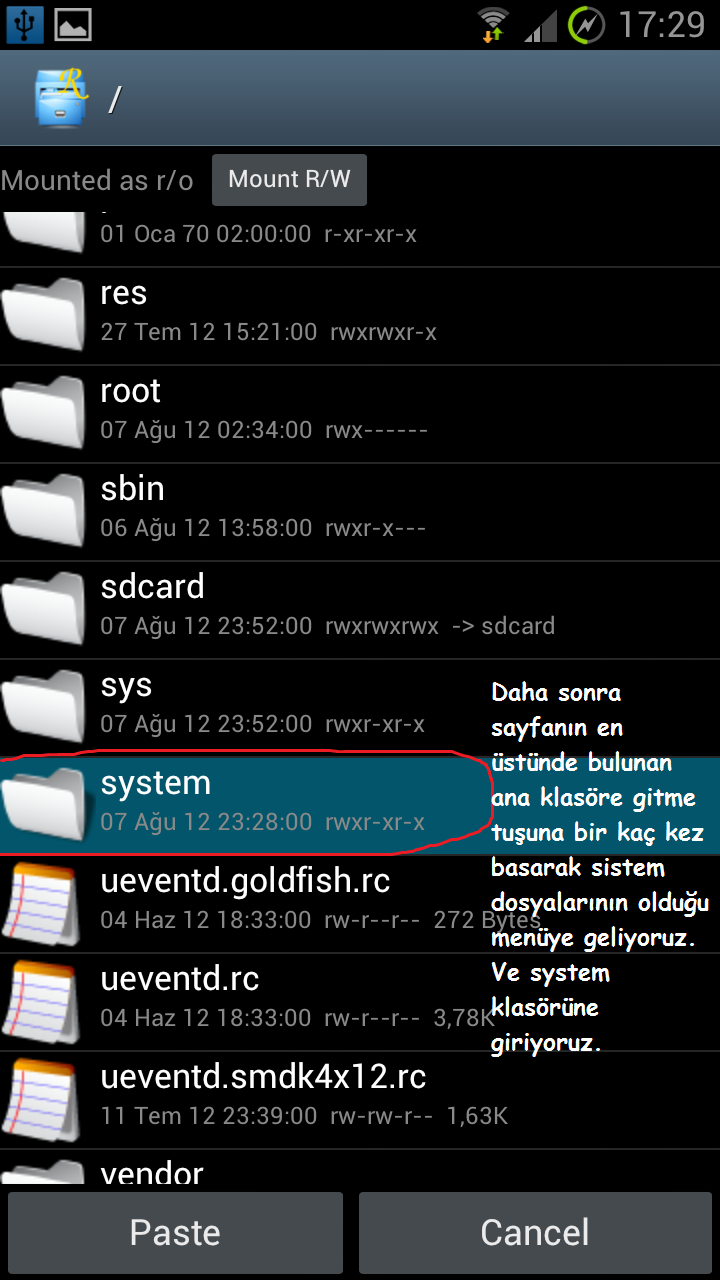Viewport: 720px width, 1280px height.
Task: Toggle Mount R/W for the filesystem
Action: (x=289, y=180)
